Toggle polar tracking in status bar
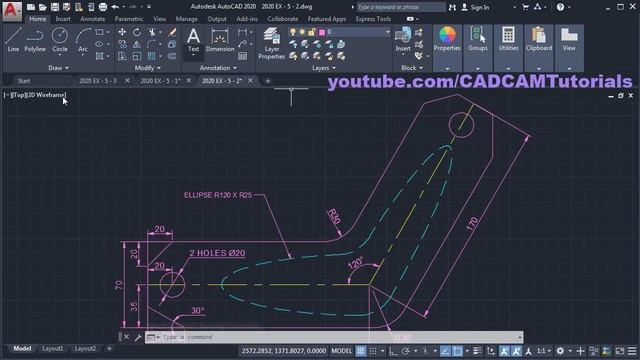The width and height of the screenshot is (640, 360). (x=405, y=351)
